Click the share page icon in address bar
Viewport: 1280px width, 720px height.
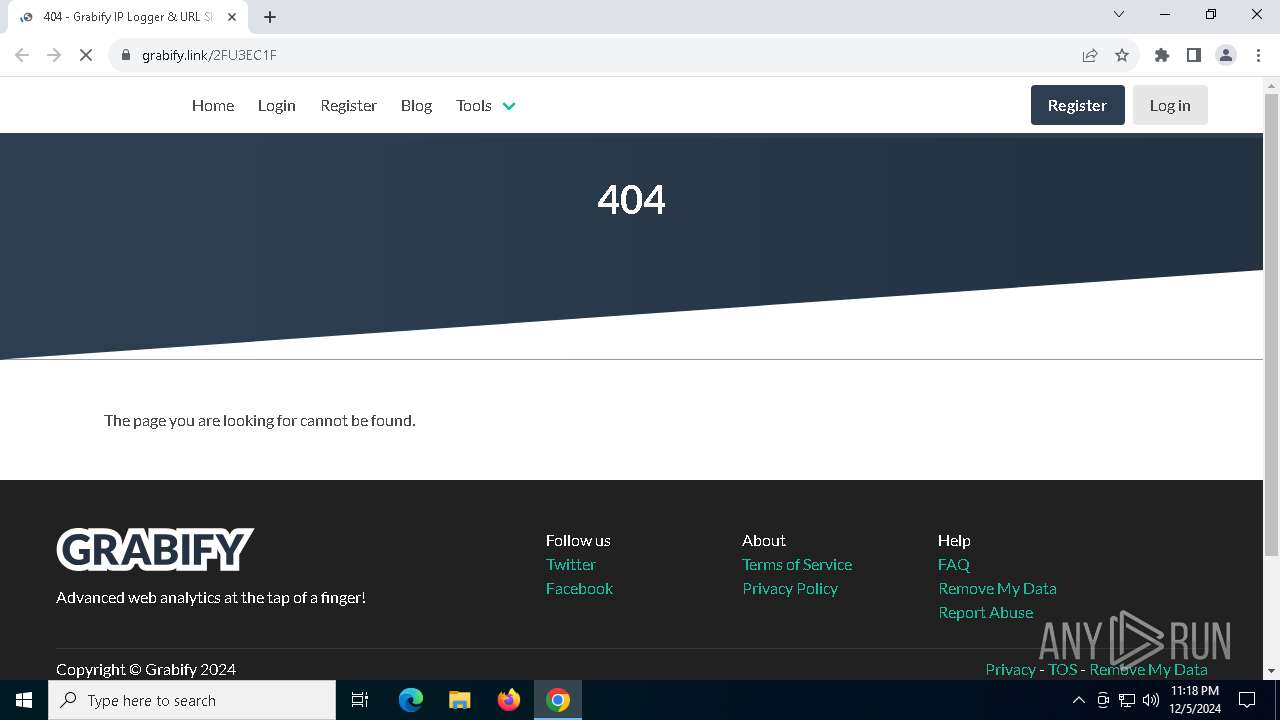coord(1090,55)
